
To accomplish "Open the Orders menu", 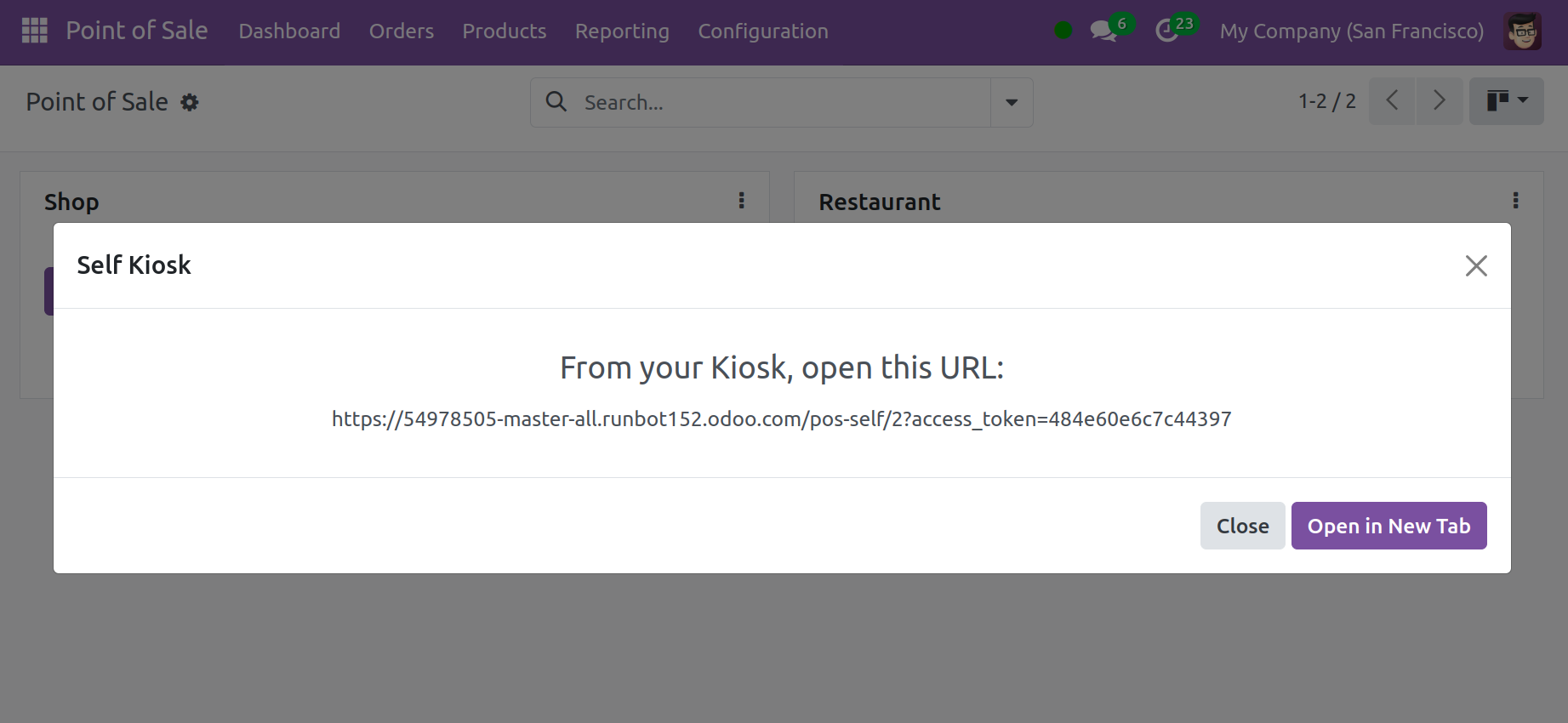I will pos(402,31).
